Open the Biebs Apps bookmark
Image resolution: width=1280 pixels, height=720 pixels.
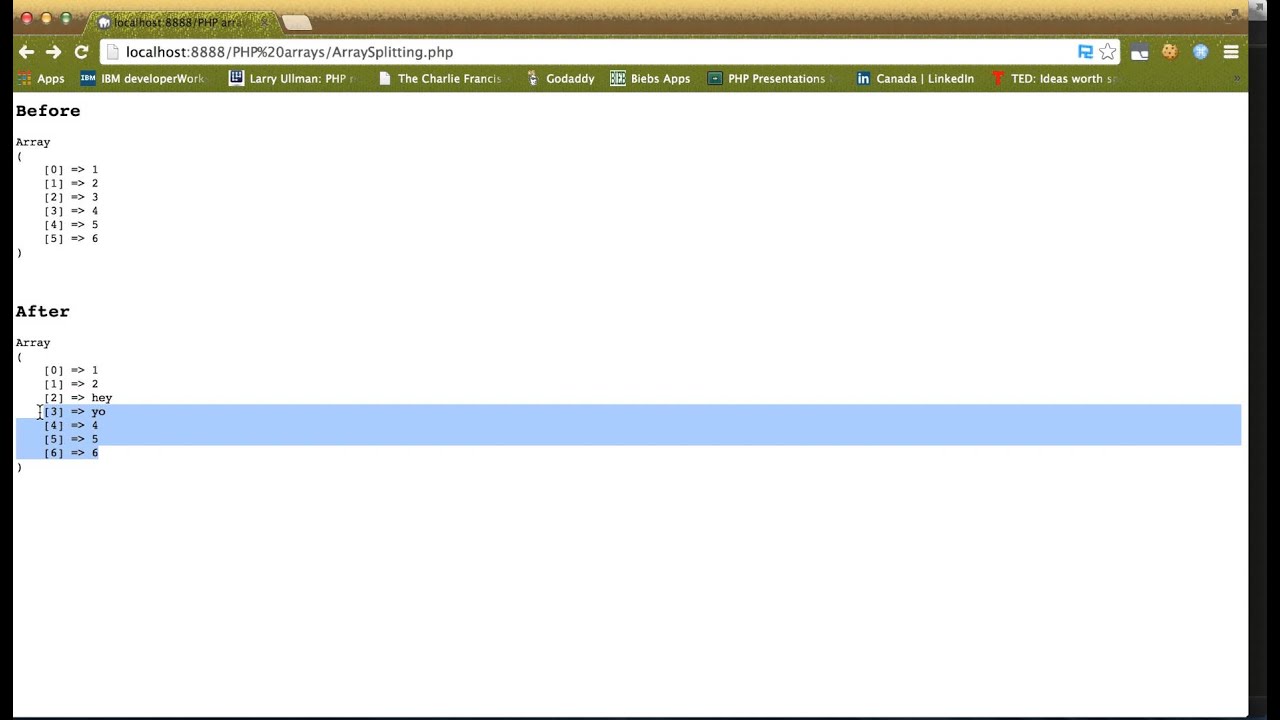(x=650, y=79)
